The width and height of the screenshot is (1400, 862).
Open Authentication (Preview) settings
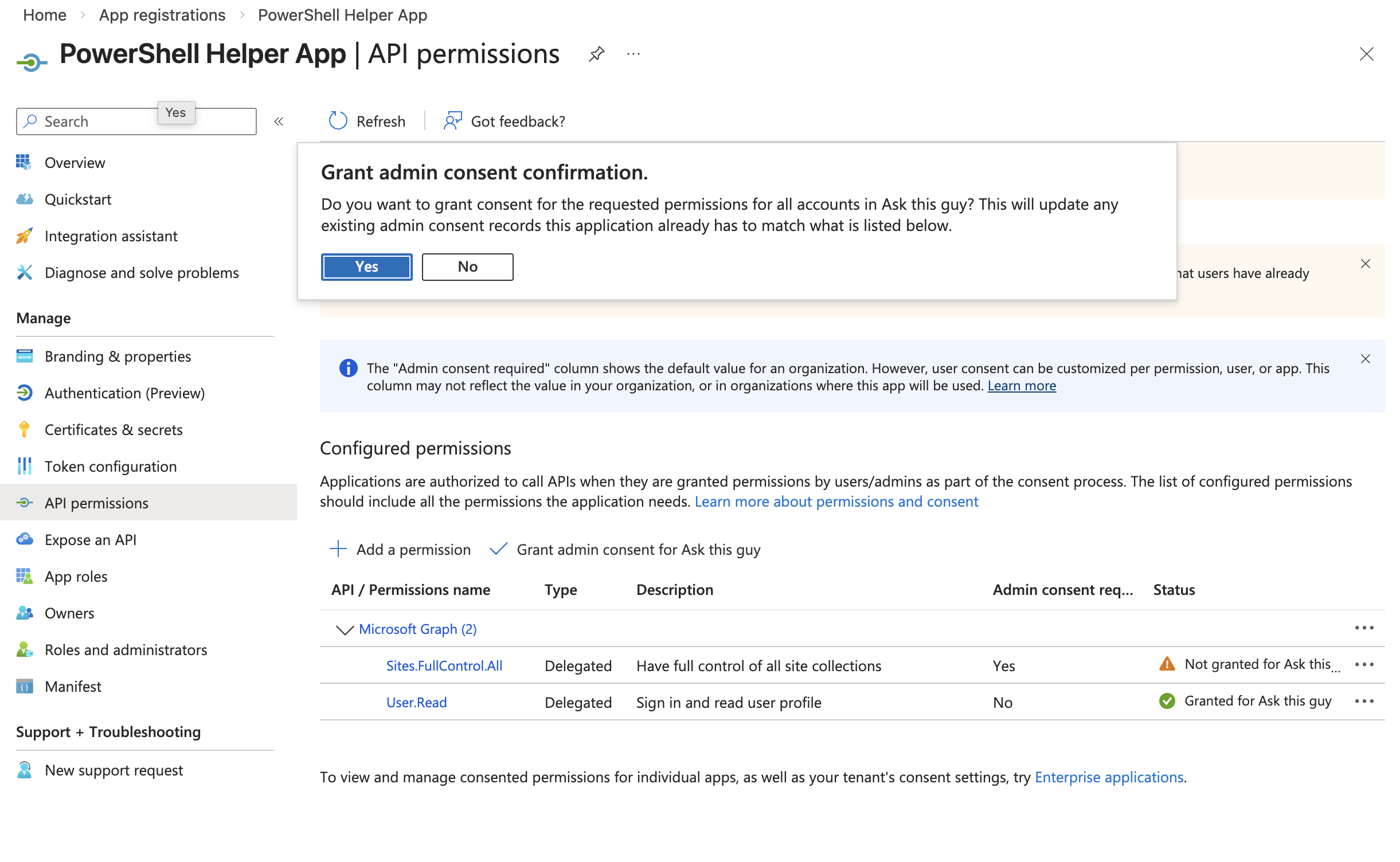(125, 393)
